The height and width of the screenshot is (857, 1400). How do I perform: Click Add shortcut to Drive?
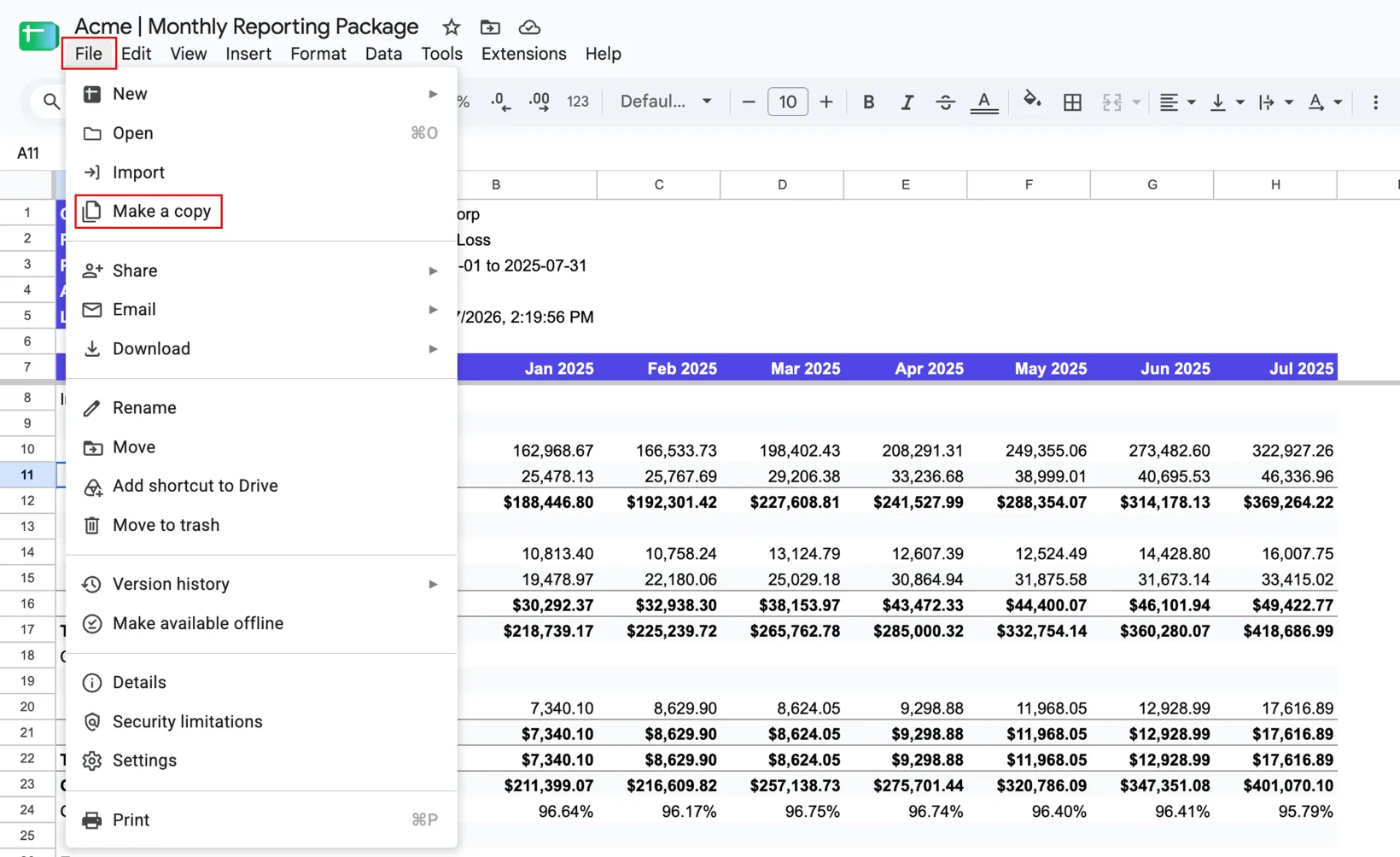click(261, 486)
